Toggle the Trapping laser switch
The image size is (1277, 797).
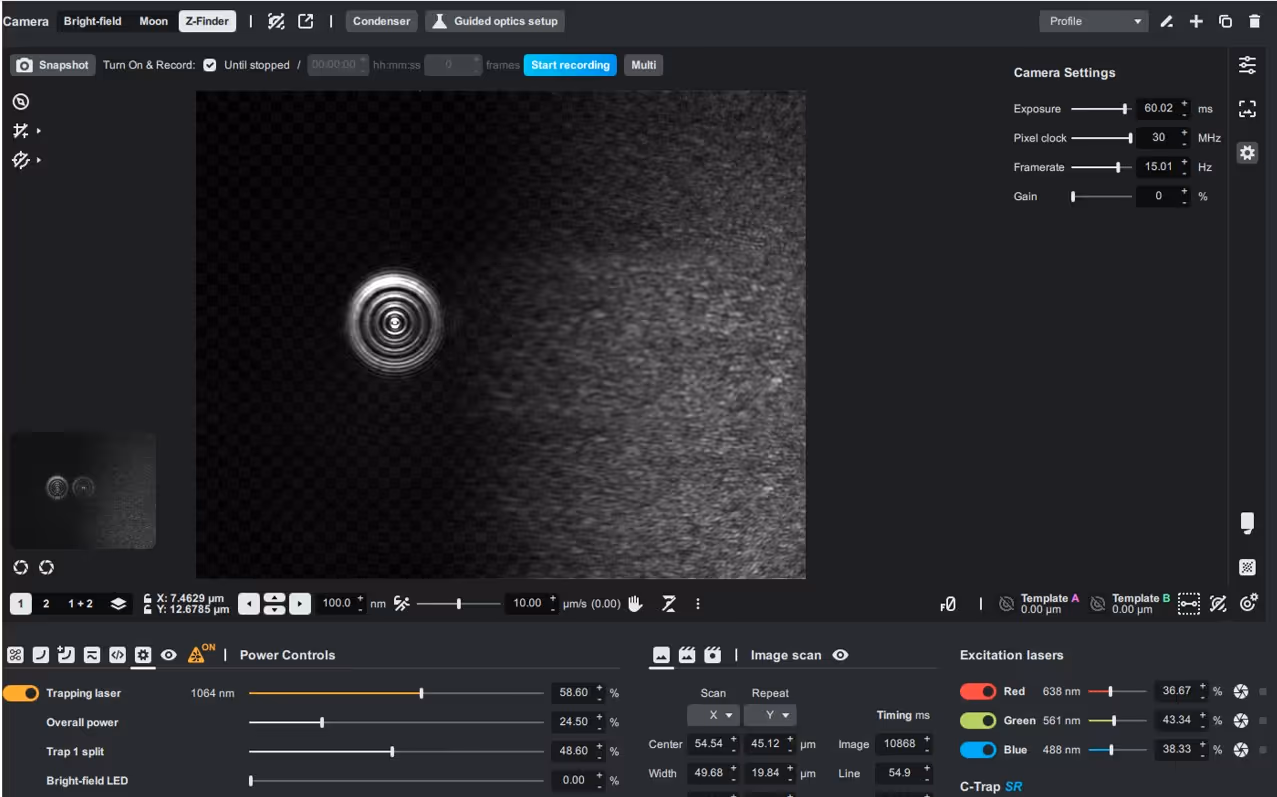[21, 693]
